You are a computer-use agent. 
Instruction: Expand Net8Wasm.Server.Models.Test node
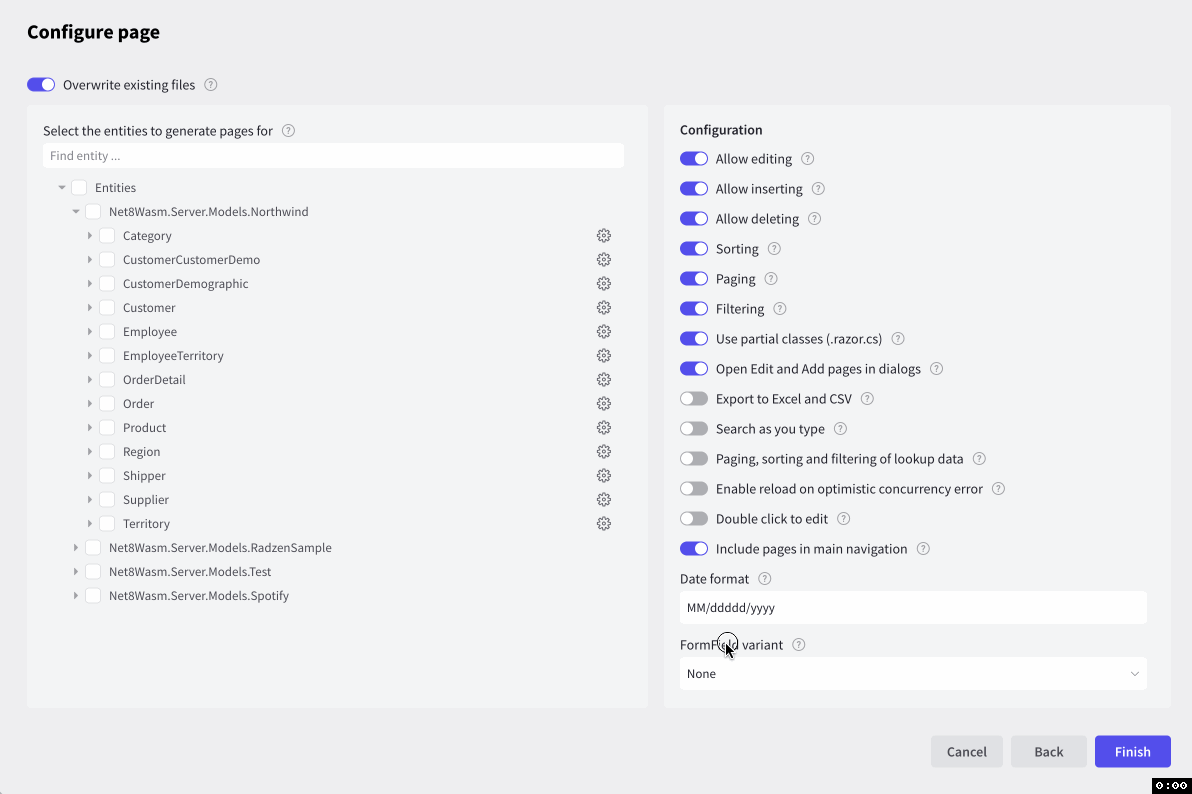pos(76,571)
